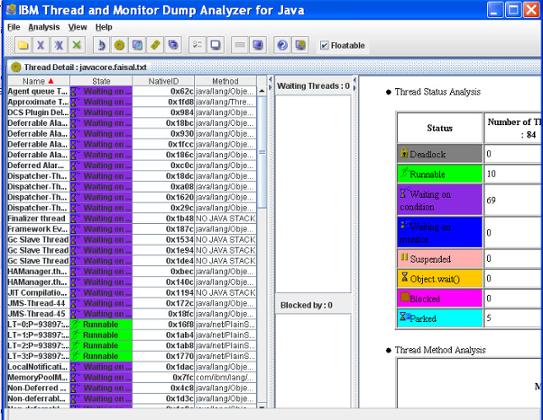Click the yellow gear Thread Detail toolbar icon
This screenshot has height=420, width=543.
(119, 45)
